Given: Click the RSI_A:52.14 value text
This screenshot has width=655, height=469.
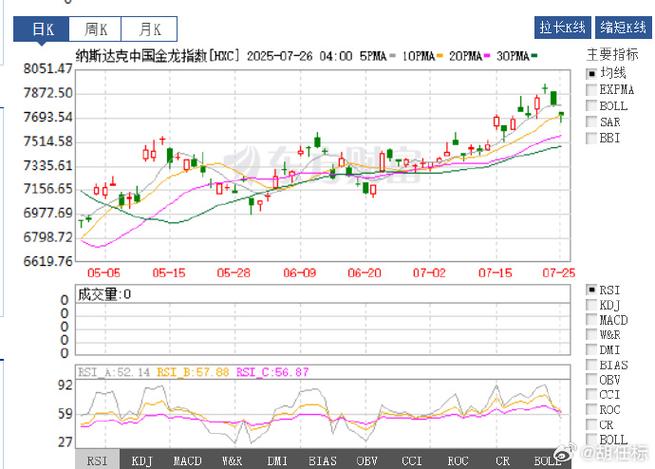Looking at the screenshot, I should click(x=114, y=372).
